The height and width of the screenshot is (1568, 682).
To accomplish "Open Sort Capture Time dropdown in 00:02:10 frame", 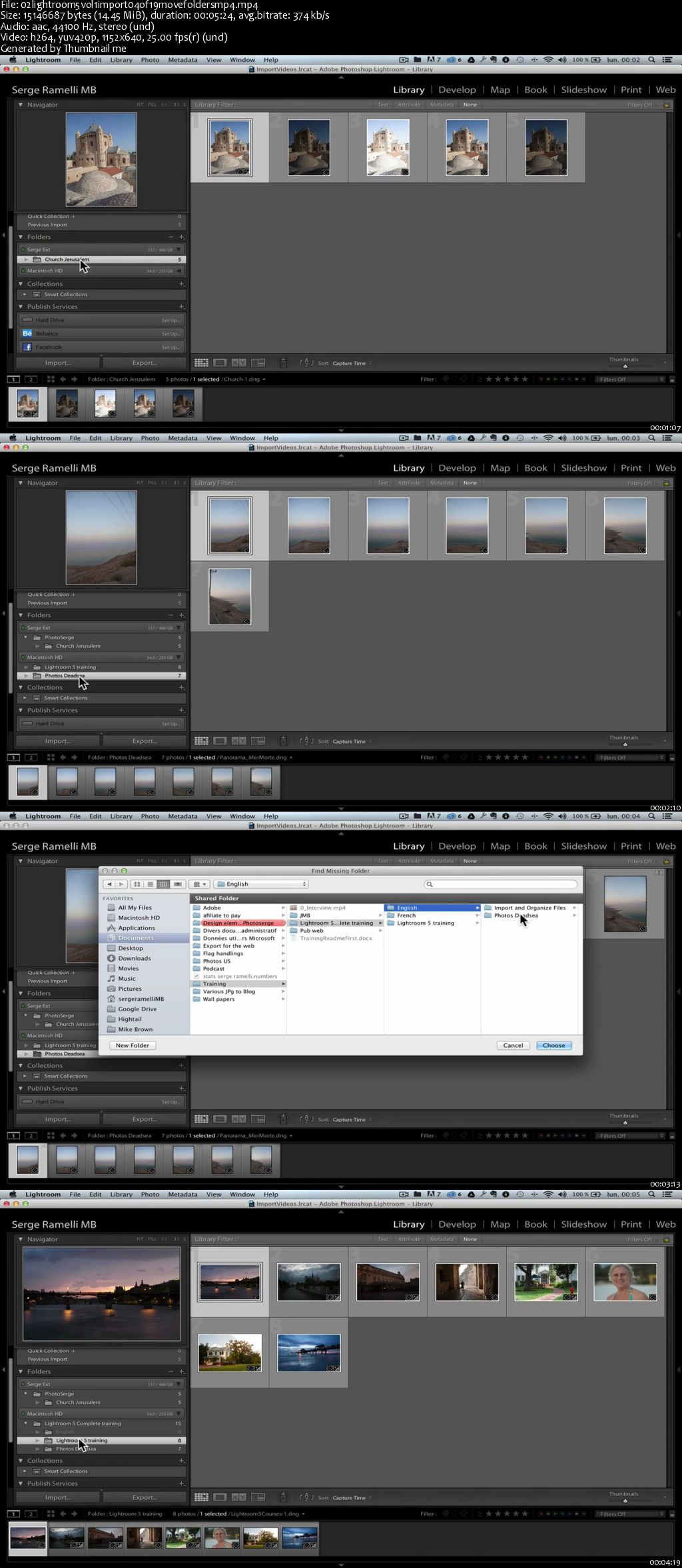I will click(352, 741).
